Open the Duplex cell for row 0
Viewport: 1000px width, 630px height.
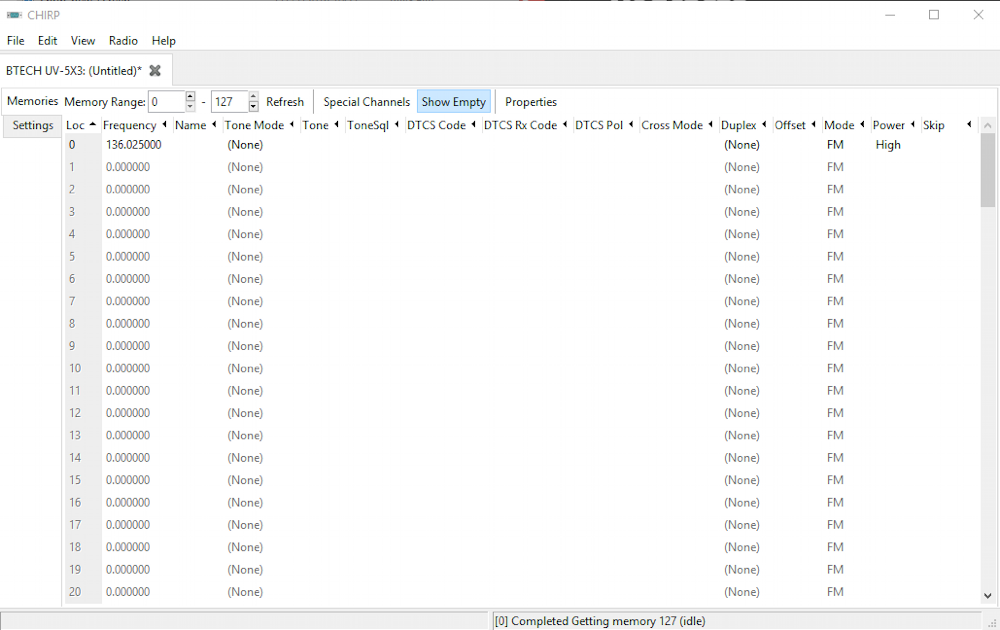pyautogui.click(x=742, y=145)
